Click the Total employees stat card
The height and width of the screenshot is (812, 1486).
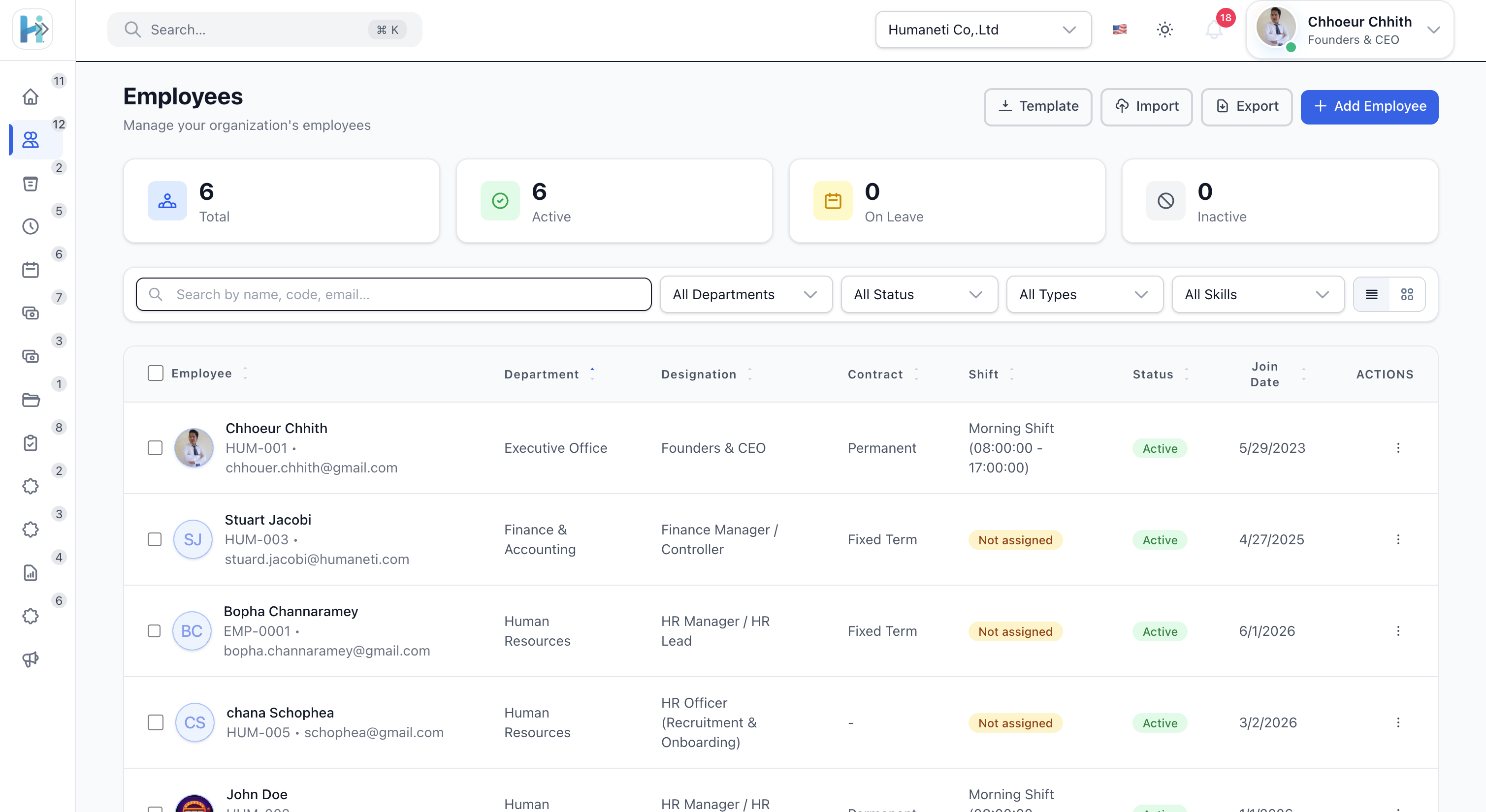(282, 201)
